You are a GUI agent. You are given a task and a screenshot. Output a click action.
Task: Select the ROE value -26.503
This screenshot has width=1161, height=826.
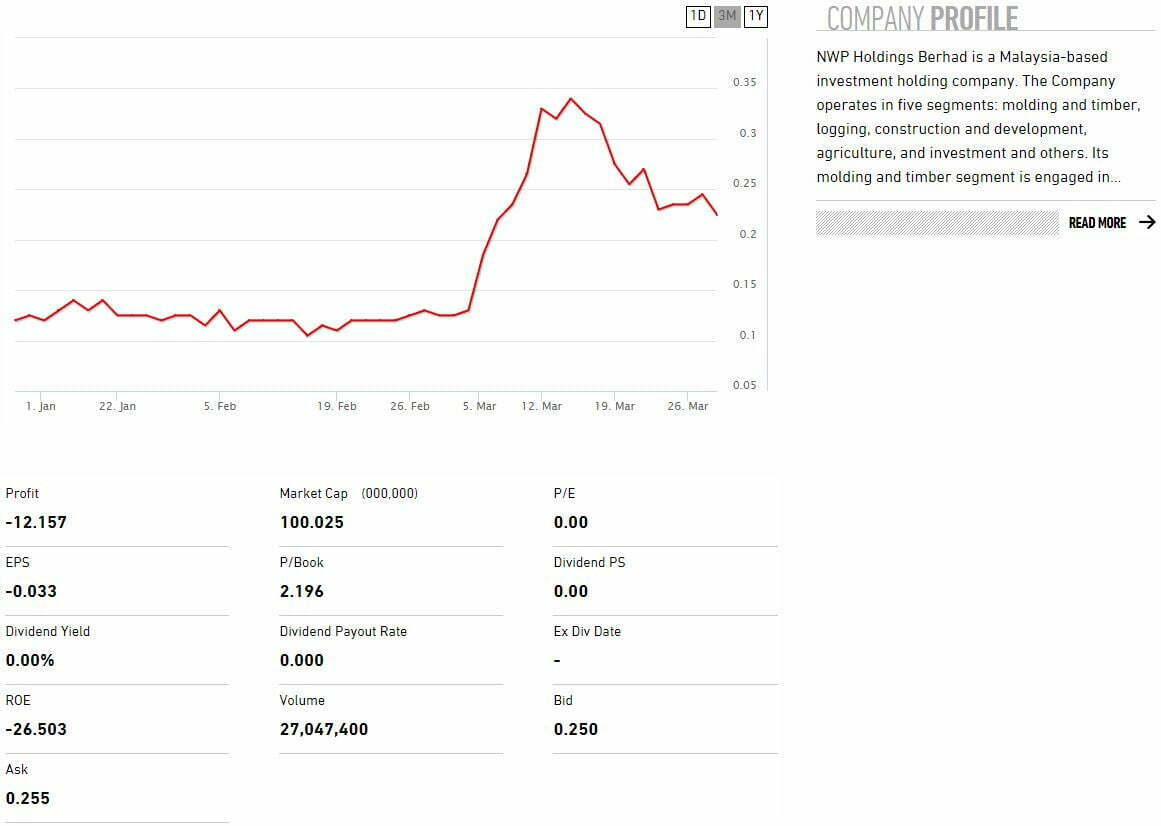[36, 729]
